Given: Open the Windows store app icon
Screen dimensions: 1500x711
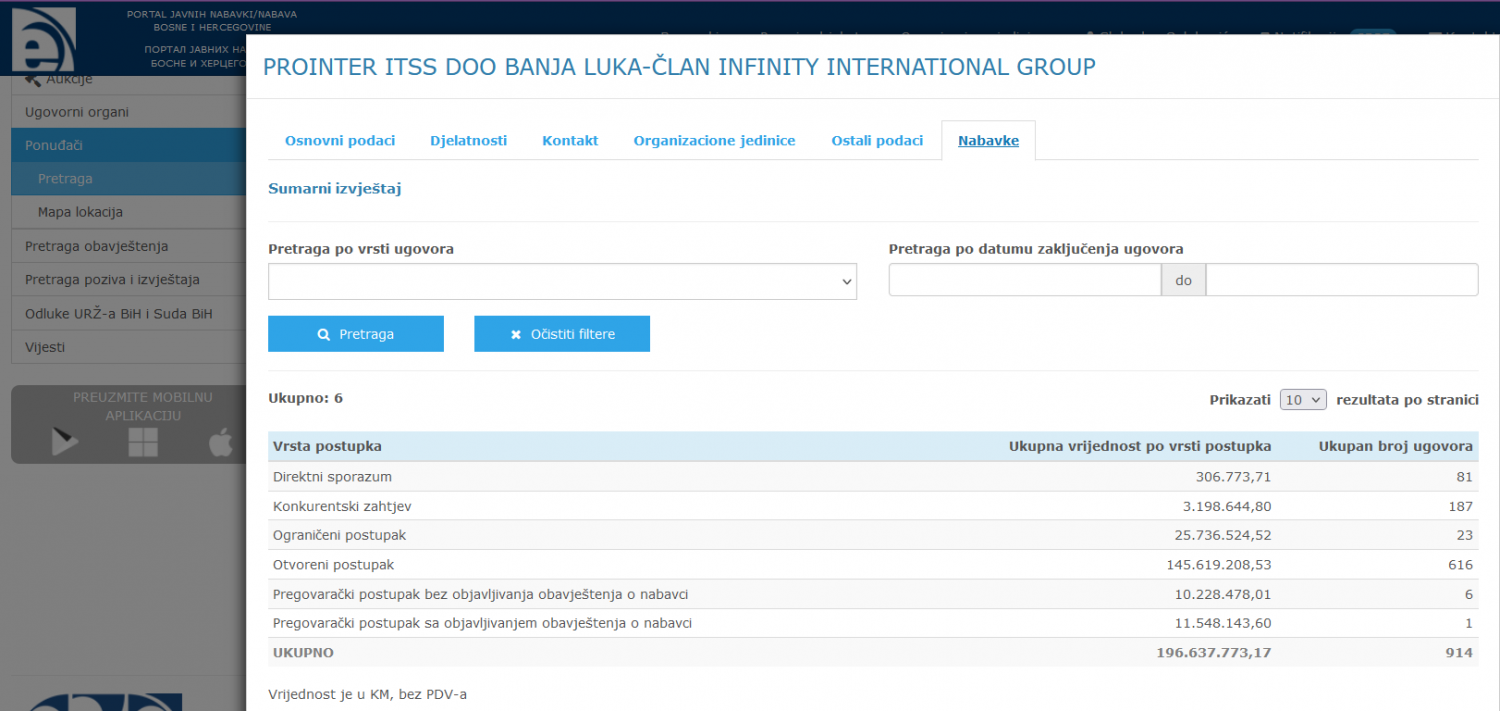Looking at the screenshot, I should click(x=143, y=441).
